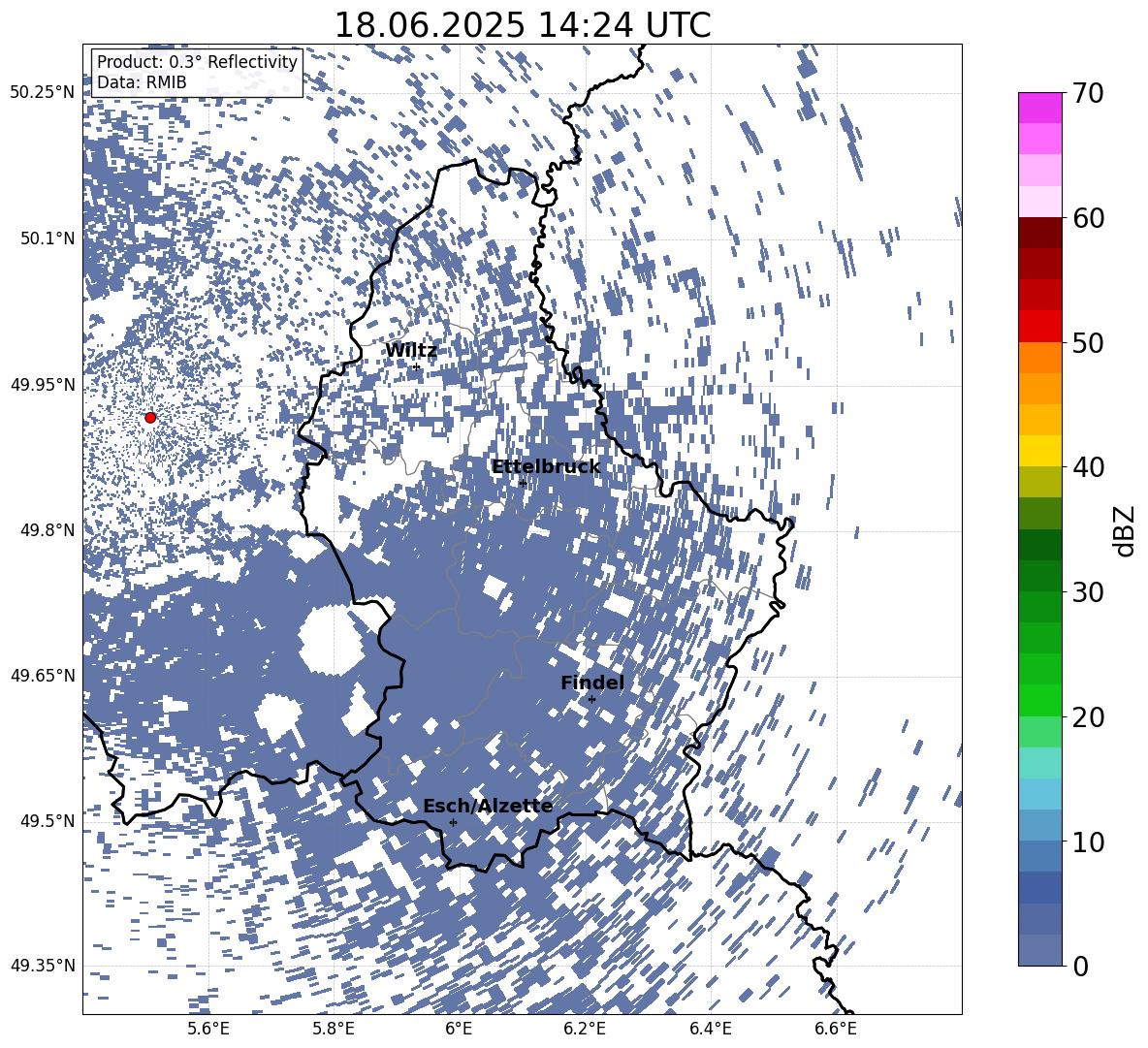The image size is (1148, 1048).
Task: Click the bright red colorbar segment near 50
Action: click(1040, 327)
